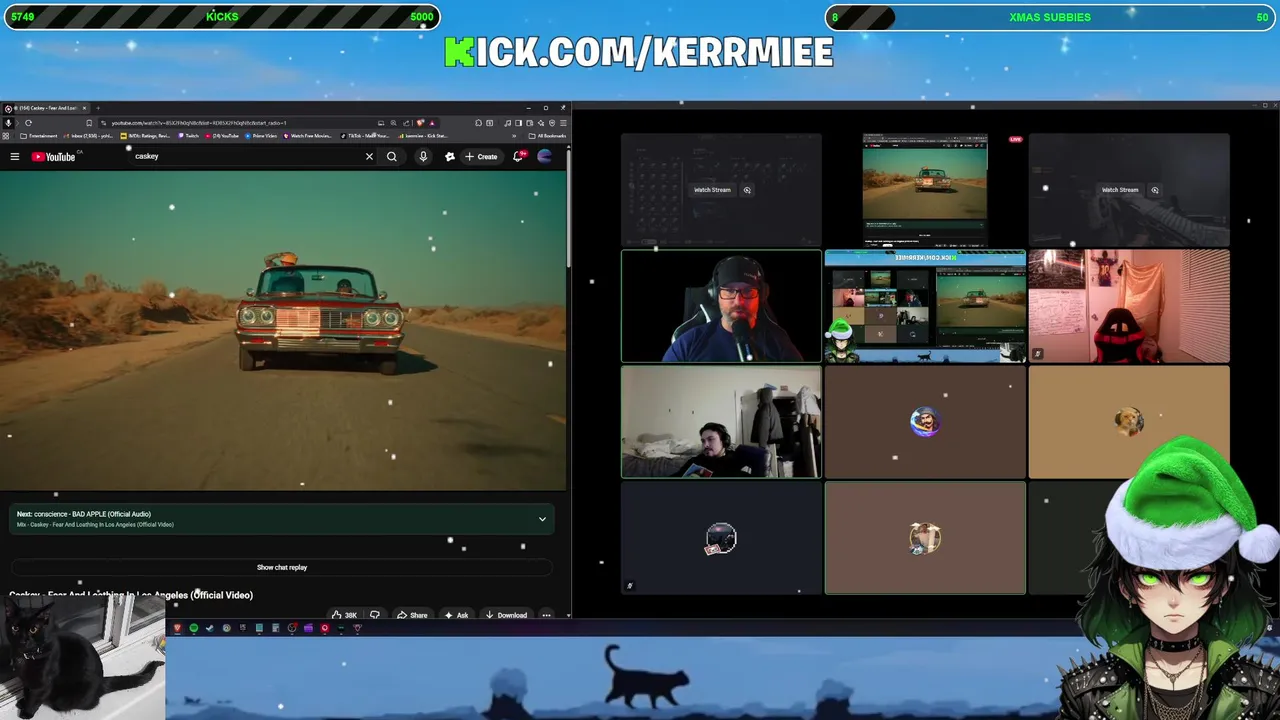This screenshot has height=720, width=1280.
Task: Open the All Bookmarks folder
Action: 548,135
